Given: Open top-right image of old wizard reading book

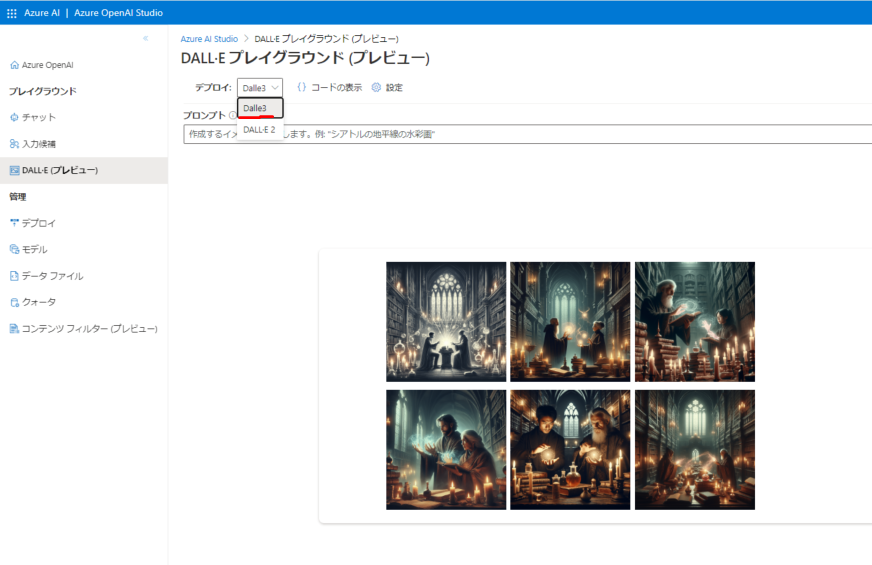Looking at the screenshot, I should click(x=695, y=322).
